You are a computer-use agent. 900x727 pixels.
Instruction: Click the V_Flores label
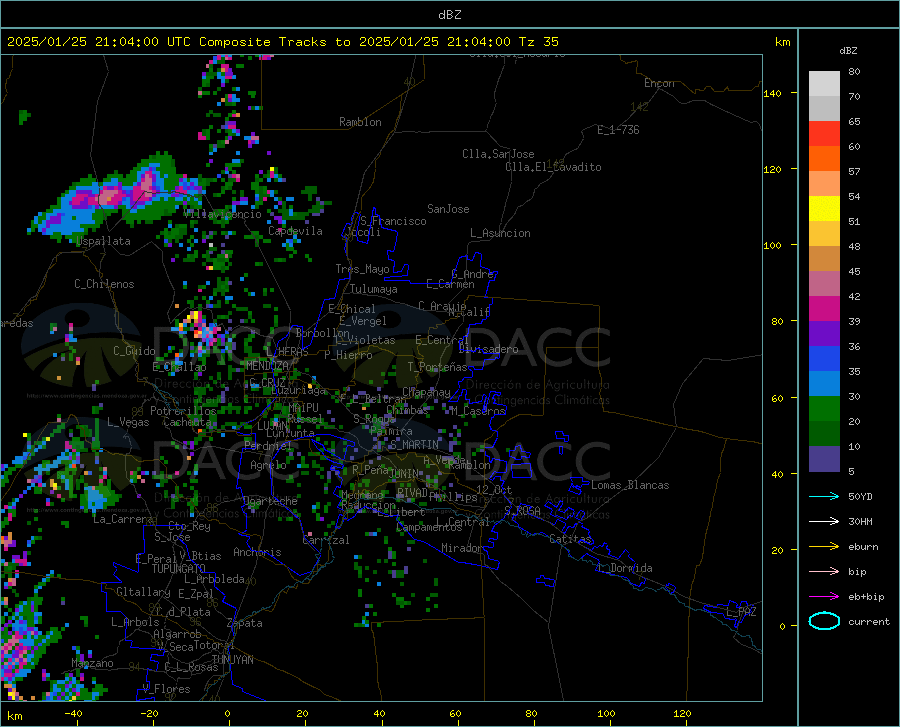pyautogui.click(x=166, y=689)
